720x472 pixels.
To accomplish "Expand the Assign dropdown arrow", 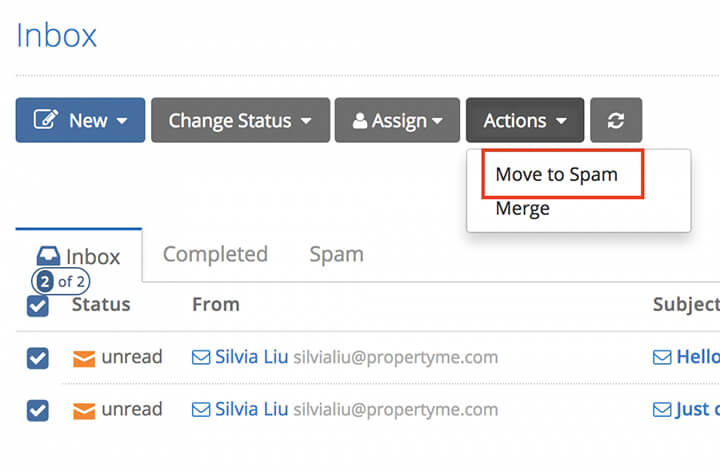I will pos(438,121).
